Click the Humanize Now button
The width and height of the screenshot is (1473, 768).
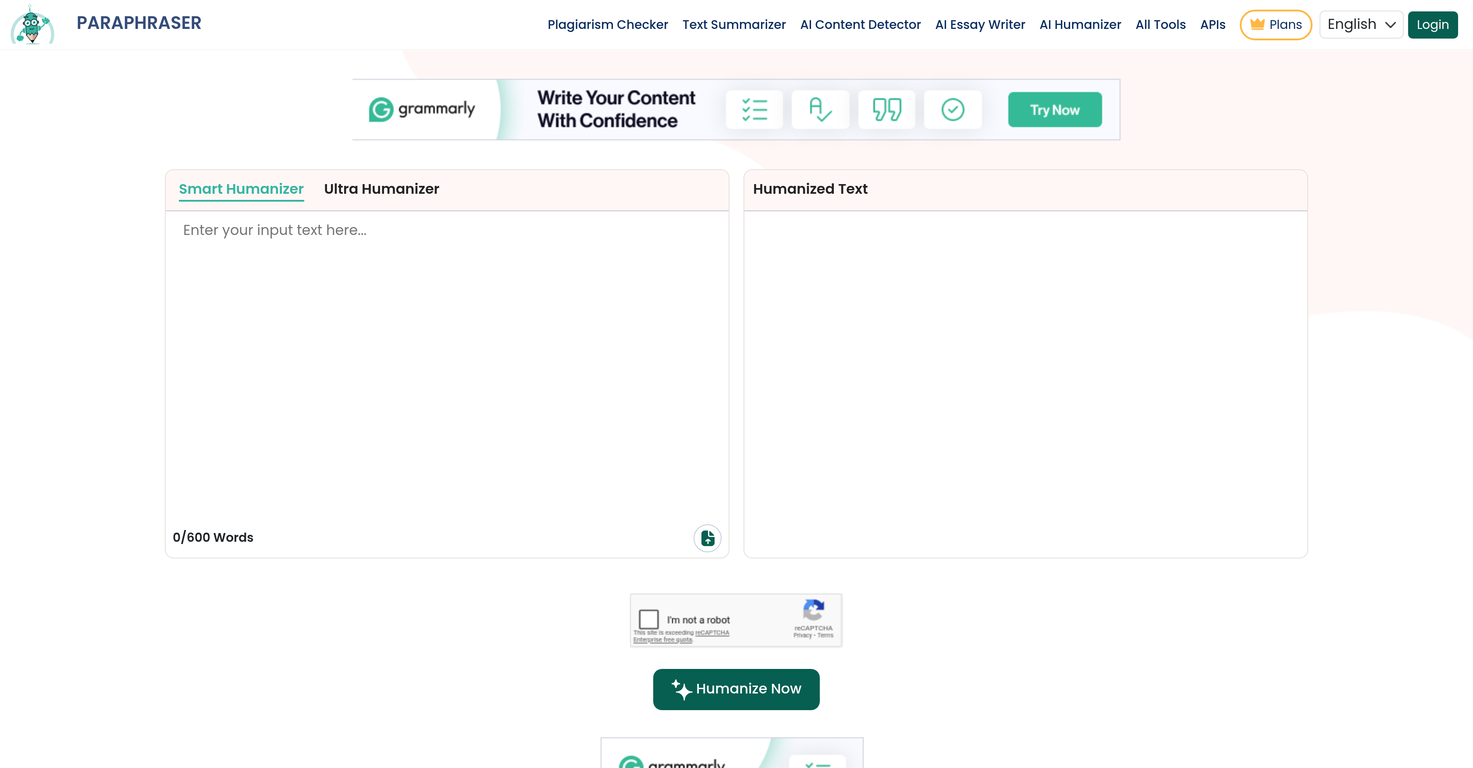point(736,689)
